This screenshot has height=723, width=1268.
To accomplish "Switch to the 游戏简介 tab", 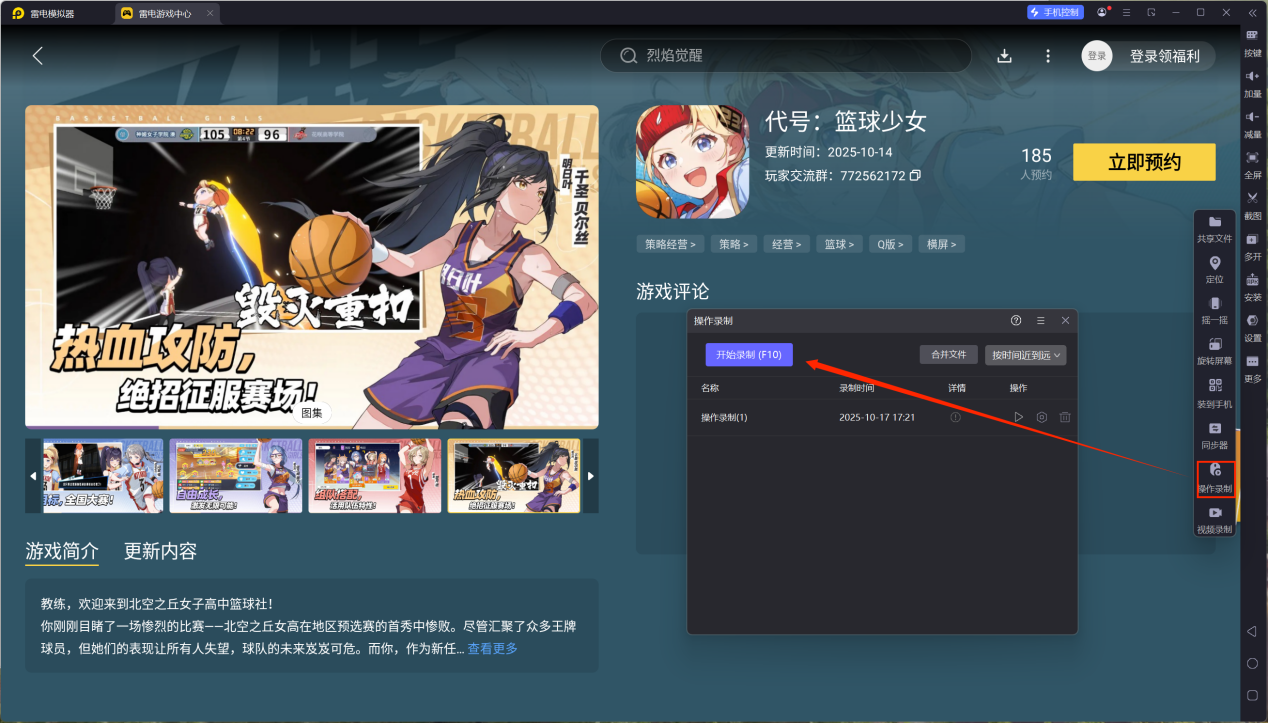I will tap(62, 551).
